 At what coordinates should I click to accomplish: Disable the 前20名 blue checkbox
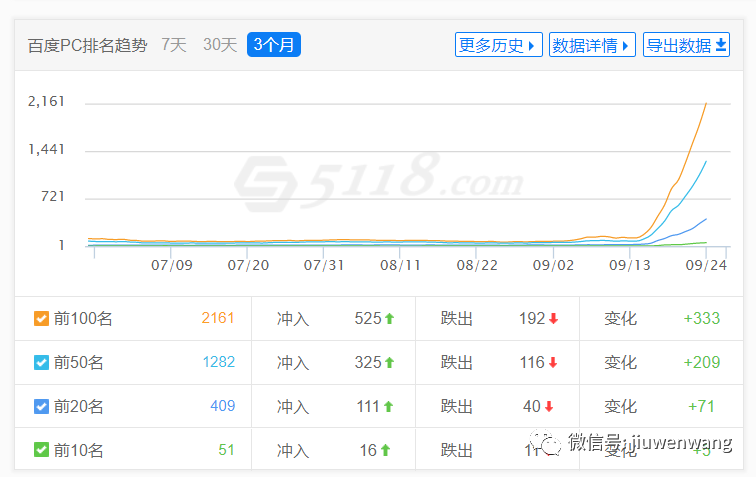41,407
